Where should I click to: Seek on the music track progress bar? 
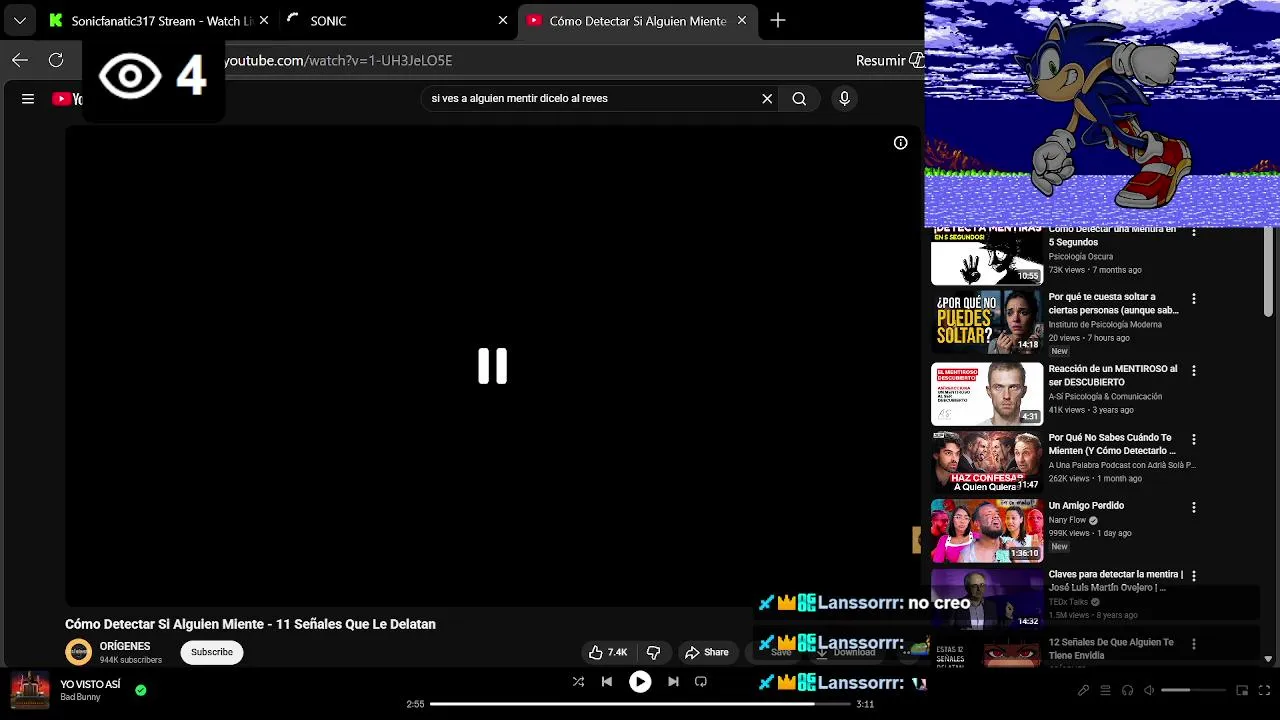640,704
